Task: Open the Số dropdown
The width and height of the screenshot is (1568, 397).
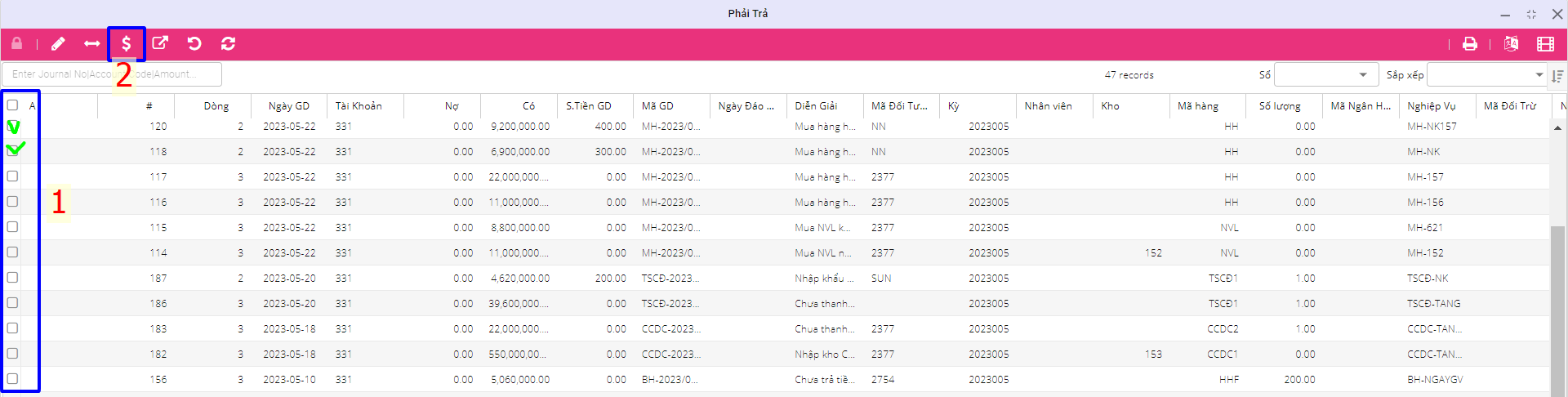Action: 1323,75
